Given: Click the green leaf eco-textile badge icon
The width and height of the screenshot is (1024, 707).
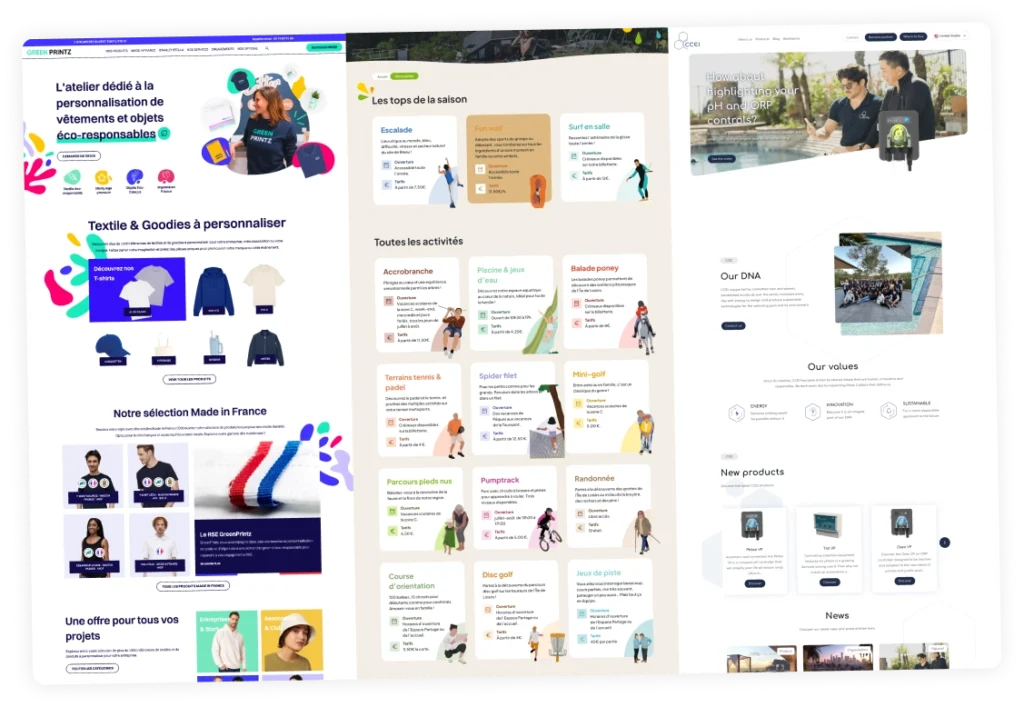Looking at the screenshot, I should 72,177.
